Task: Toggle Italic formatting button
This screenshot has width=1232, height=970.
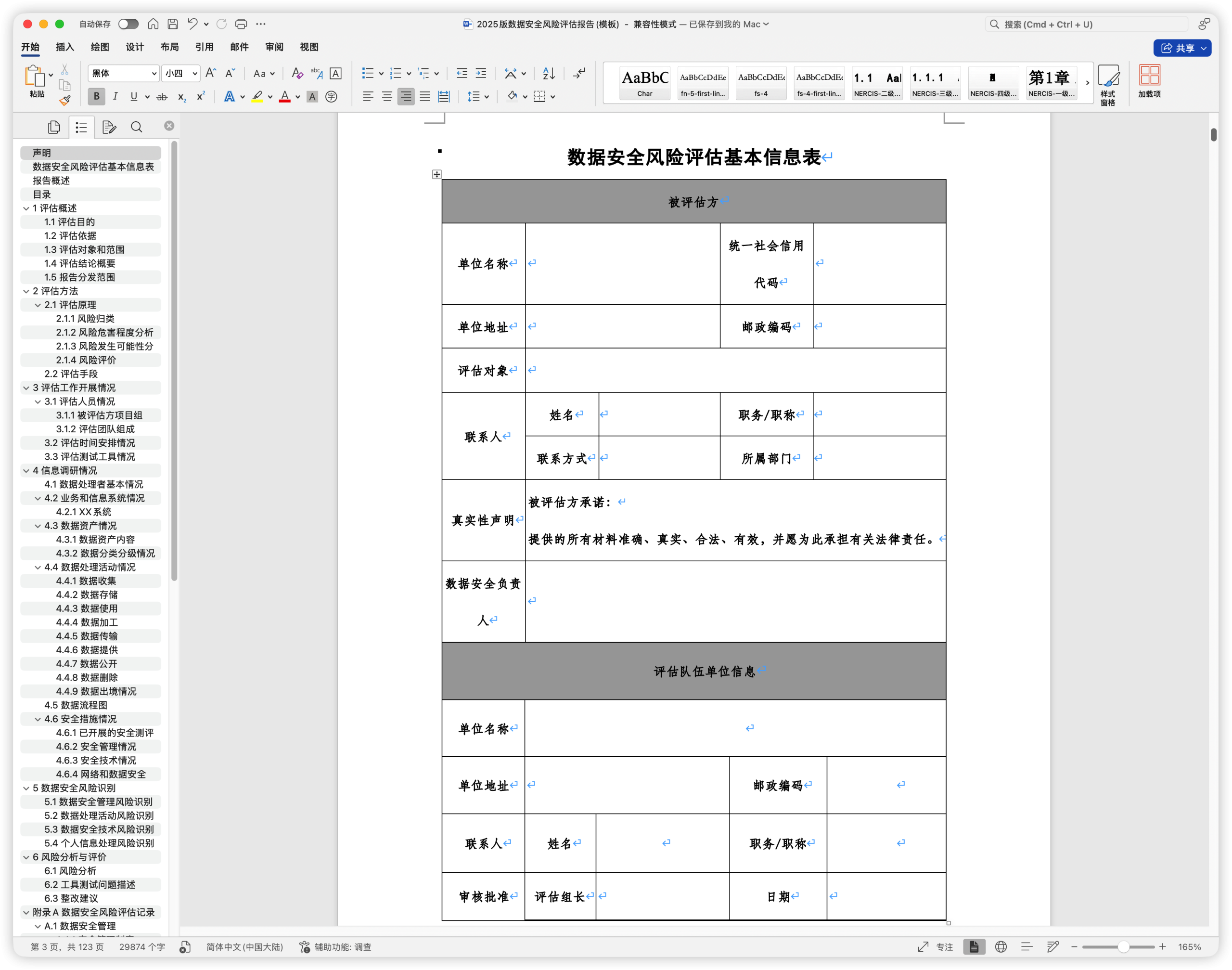Action: coord(115,97)
